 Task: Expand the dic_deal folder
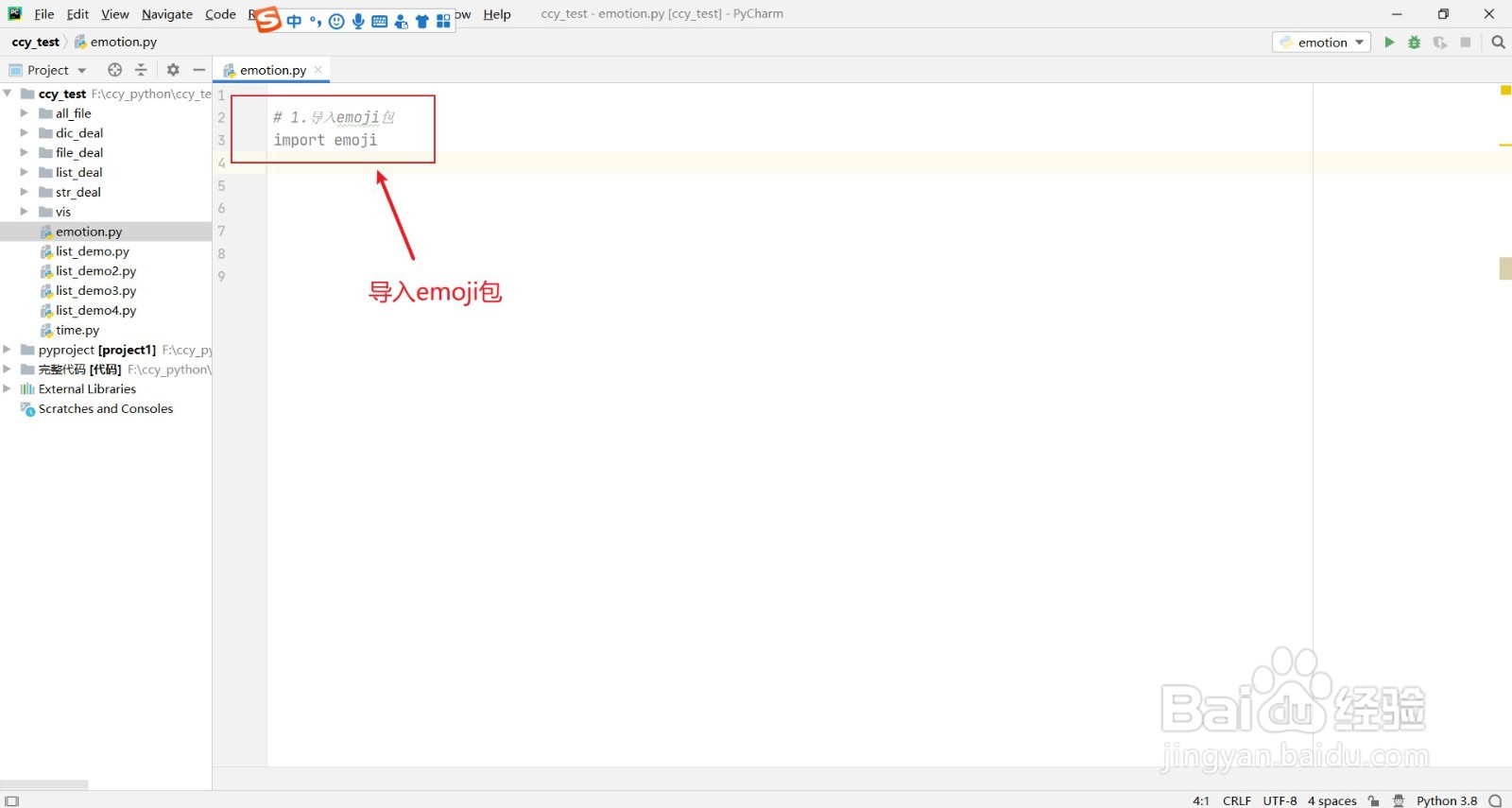(25, 133)
